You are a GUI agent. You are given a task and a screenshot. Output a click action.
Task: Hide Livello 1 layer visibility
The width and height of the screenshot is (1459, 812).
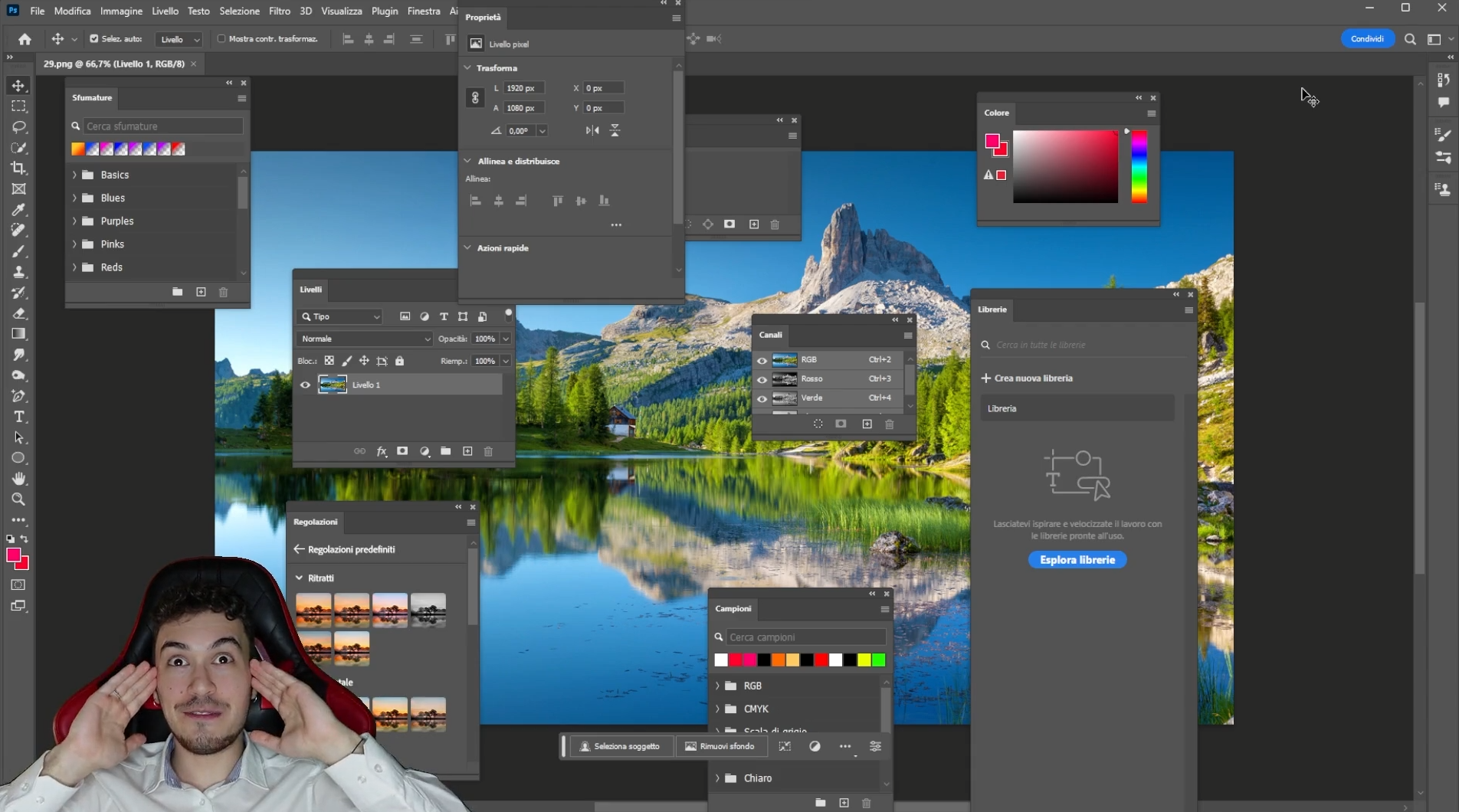point(305,385)
